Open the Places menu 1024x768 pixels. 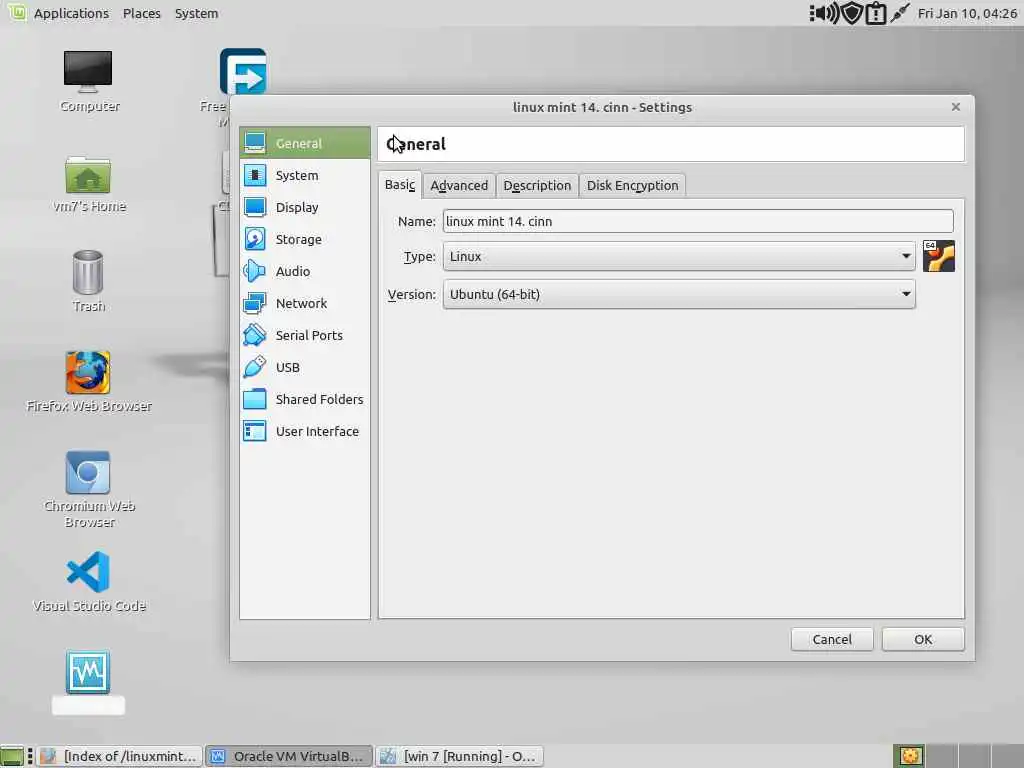[142, 13]
